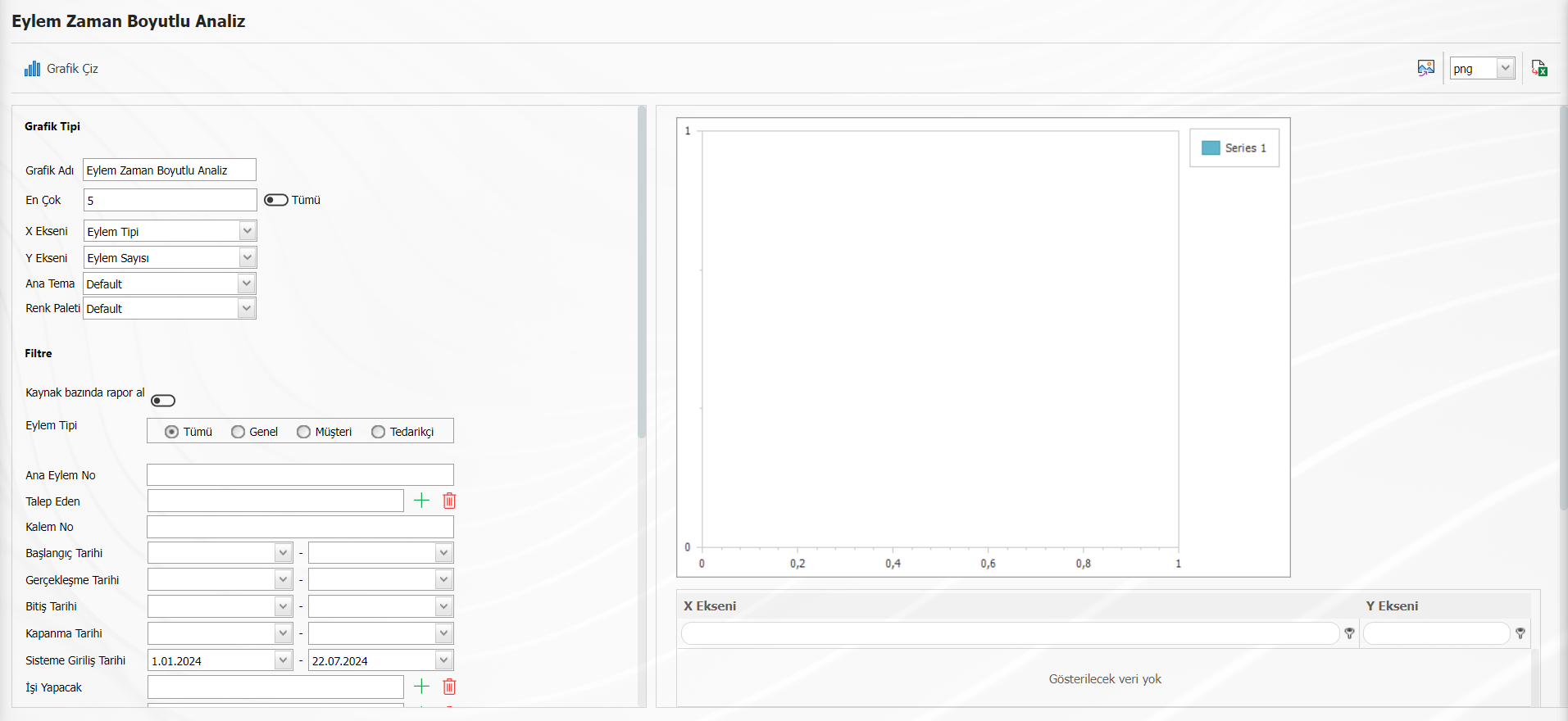This screenshot has height=721, width=1568.
Task: Open Bitiş Tarihi end date dropdown
Action: pos(443,606)
